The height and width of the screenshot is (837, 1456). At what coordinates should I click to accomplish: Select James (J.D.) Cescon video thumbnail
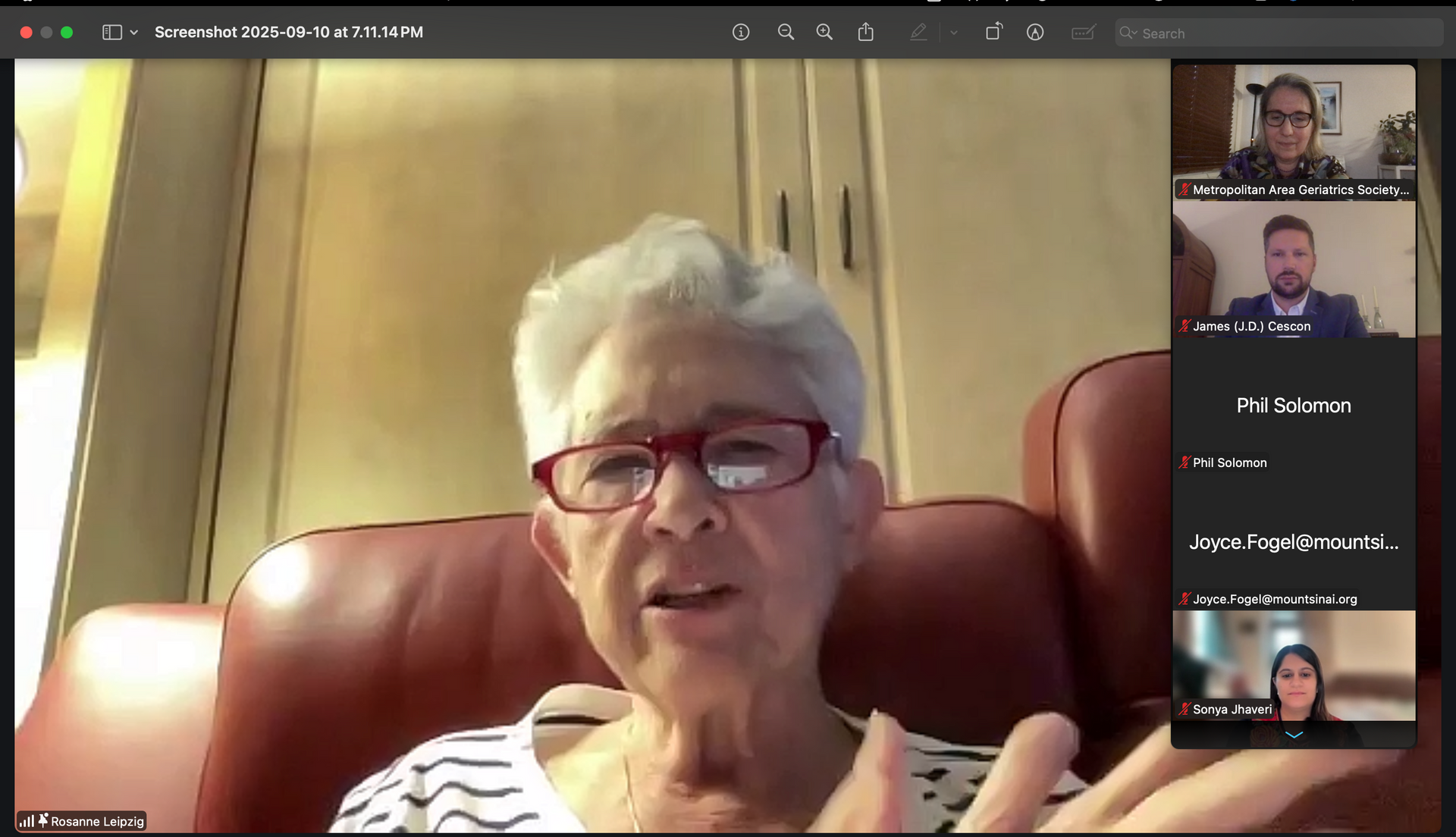point(1294,269)
